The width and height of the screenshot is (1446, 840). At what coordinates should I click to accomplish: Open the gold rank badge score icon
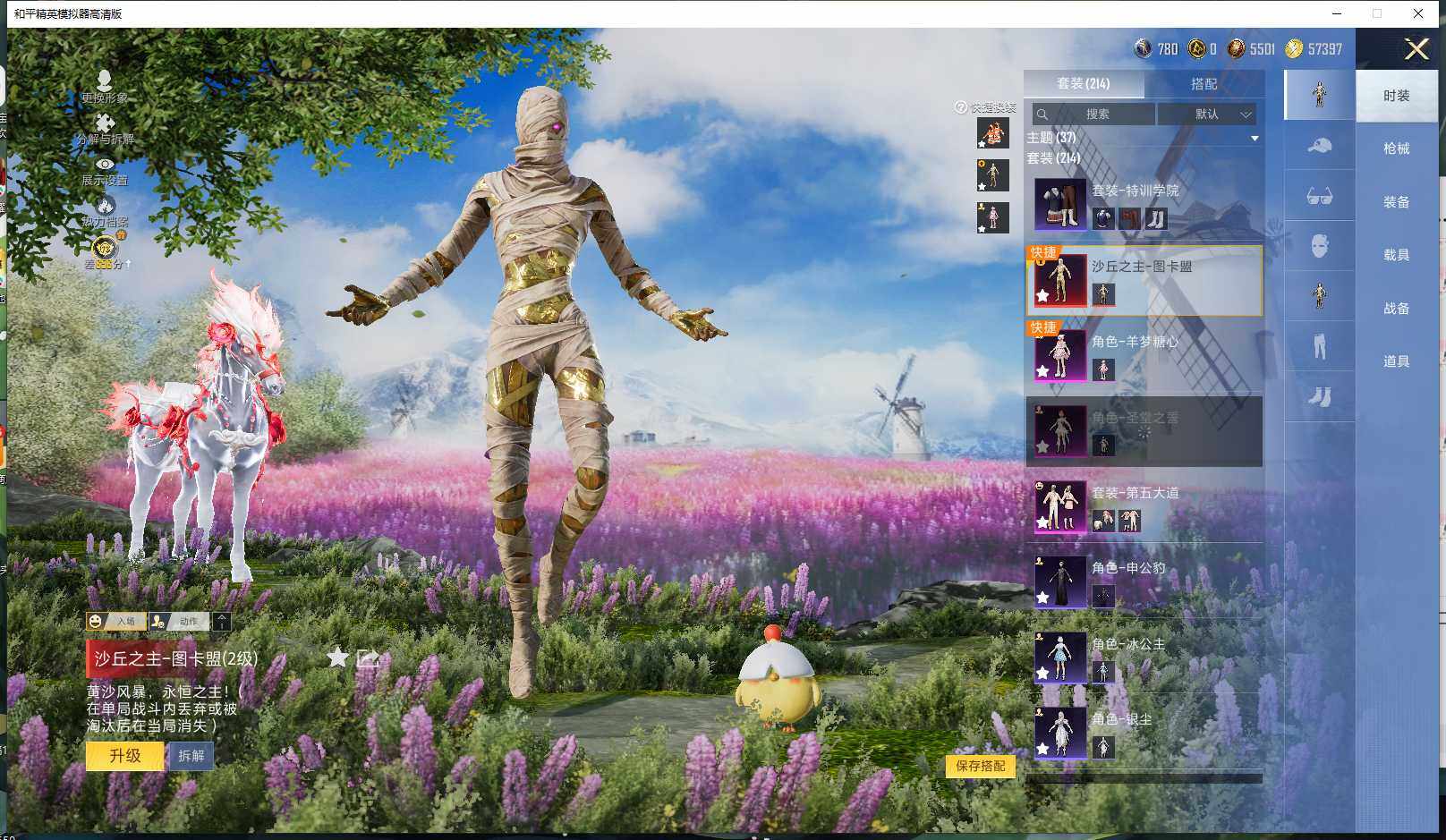point(105,250)
